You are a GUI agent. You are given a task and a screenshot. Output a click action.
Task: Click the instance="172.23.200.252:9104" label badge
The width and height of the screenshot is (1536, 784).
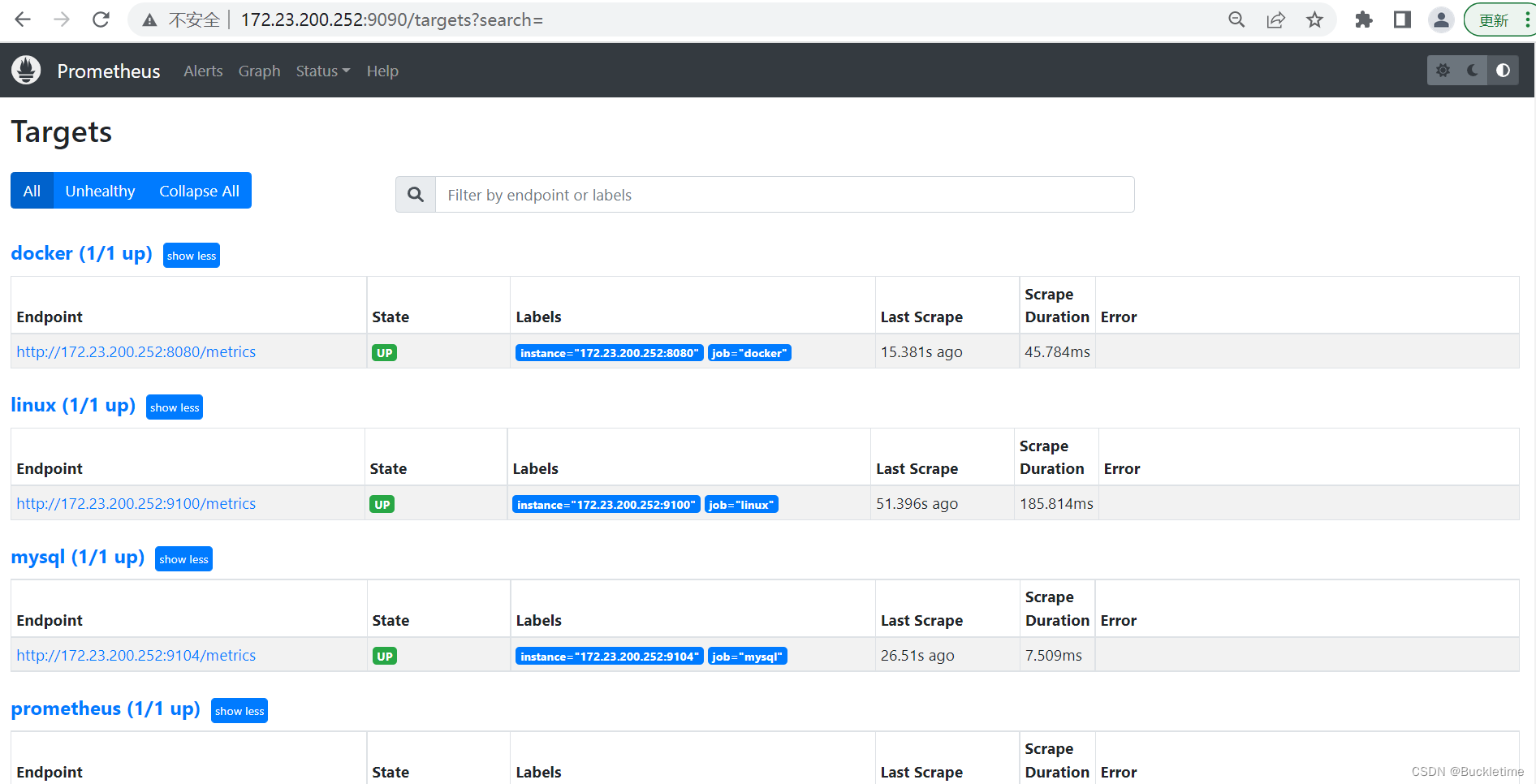click(x=609, y=657)
